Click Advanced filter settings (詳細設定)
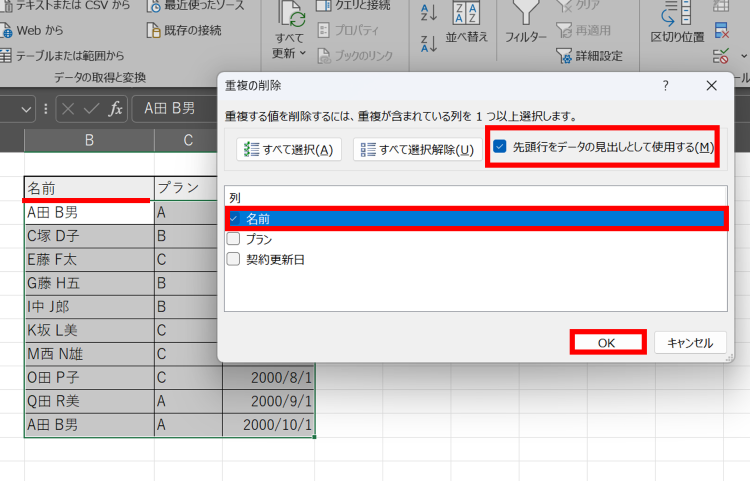The width and height of the screenshot is (750, 481). 591,56
